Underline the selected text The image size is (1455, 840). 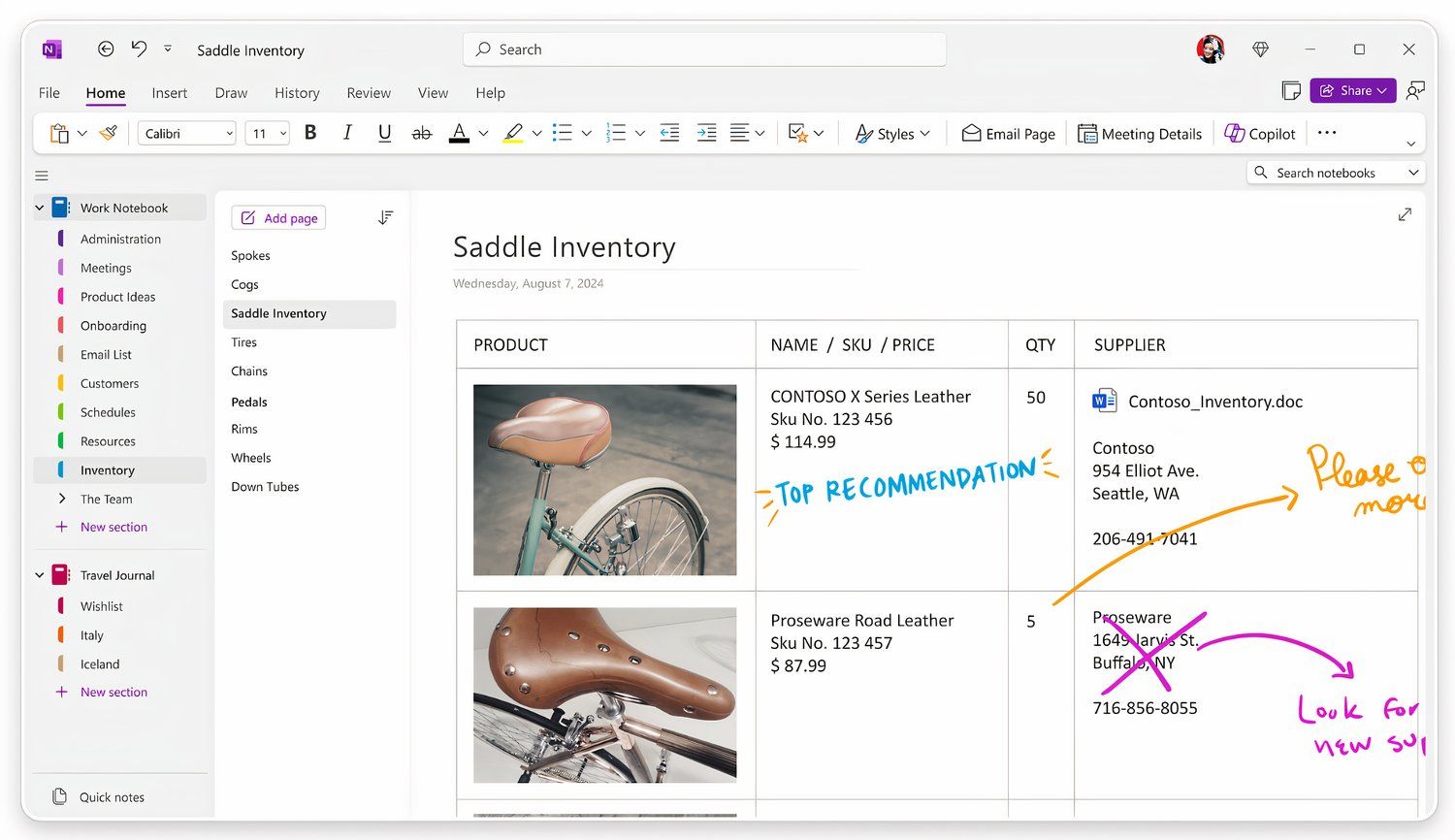pyautogui.click(x=385, y=133)
